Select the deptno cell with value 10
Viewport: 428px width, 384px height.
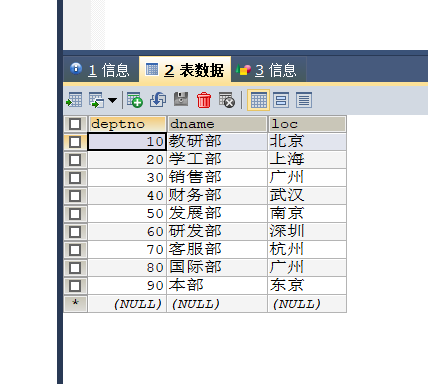click(127, 142)
